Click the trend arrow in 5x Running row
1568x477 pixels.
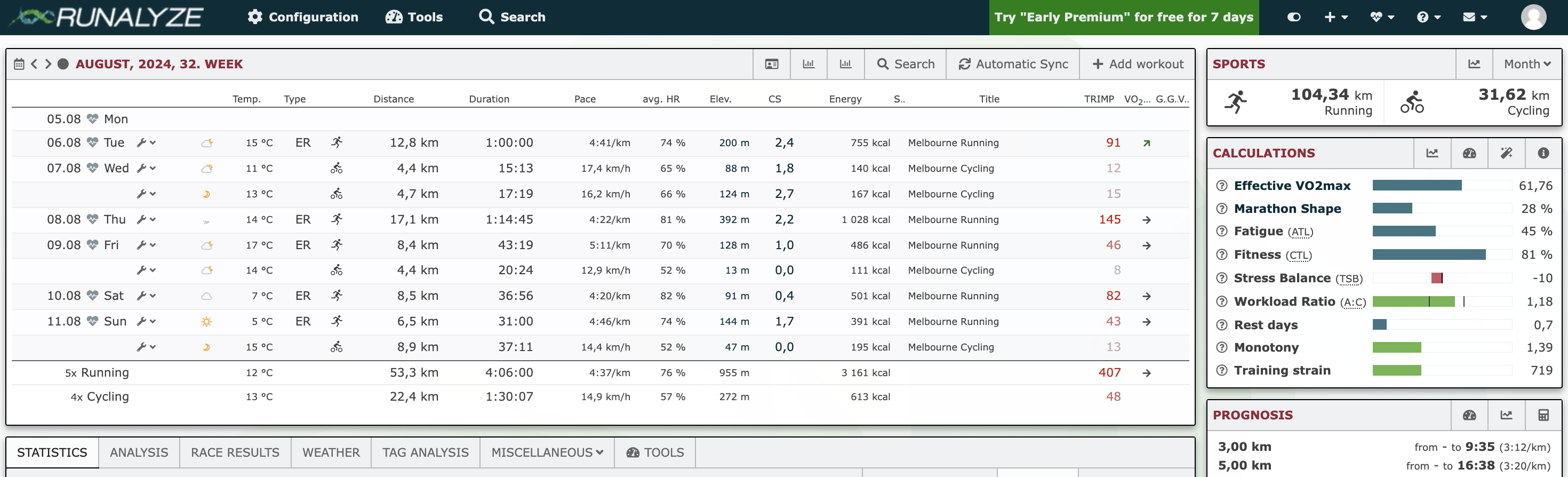pos(1146,373)
